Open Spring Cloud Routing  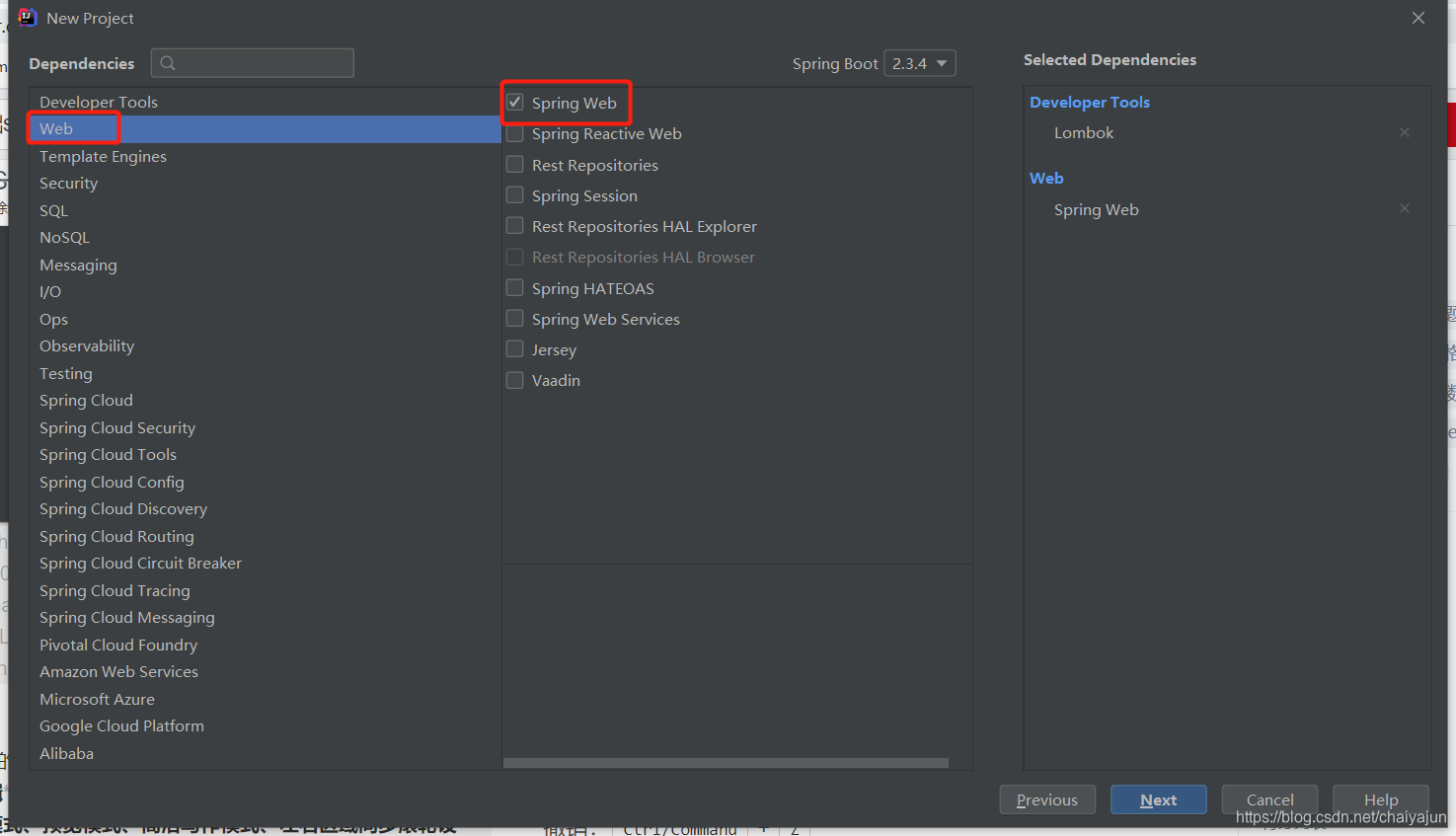click(x=266, y=536)
